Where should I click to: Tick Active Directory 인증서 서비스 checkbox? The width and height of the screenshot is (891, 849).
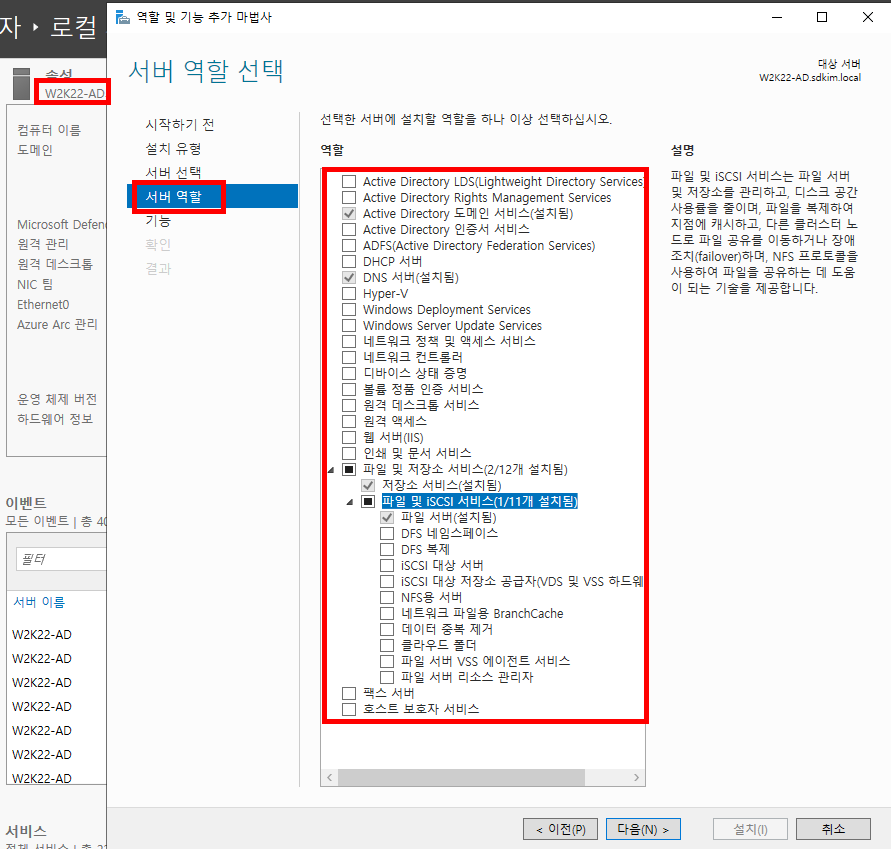[349, 230]
